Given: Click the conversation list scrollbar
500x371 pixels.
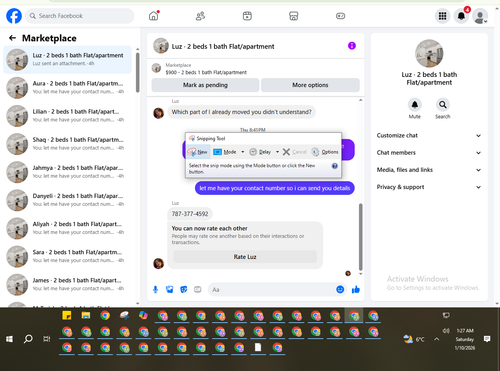Looking at the screenshot, I should (137, 73).
